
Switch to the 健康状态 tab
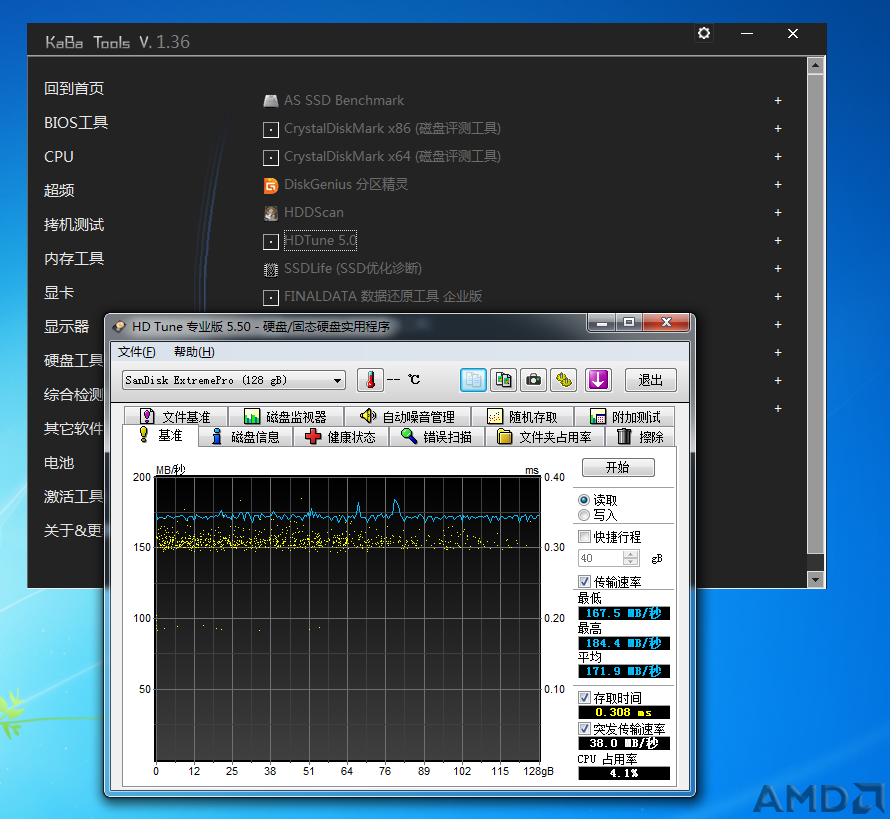[x=341, y=436]
